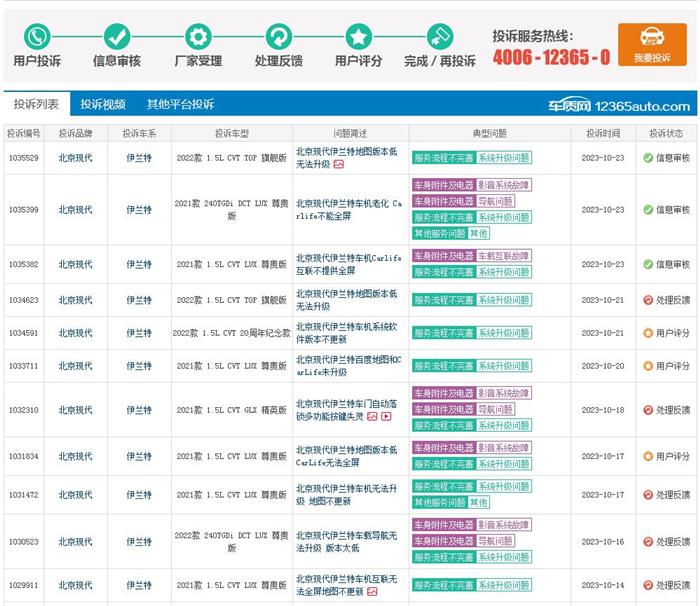Click green 信息审核 status icon for 1035399
This screenshot has height=606, width=700.
tap(648, 209)
